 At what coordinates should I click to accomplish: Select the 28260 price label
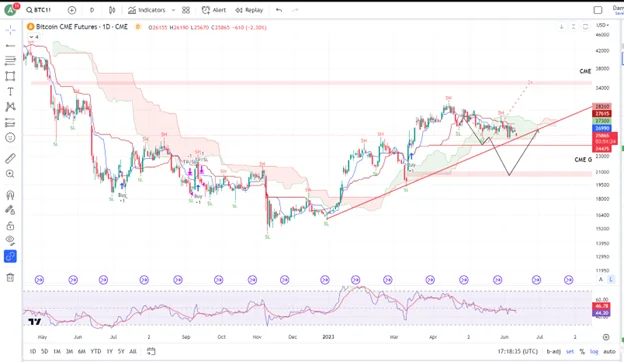pos(602,106)
